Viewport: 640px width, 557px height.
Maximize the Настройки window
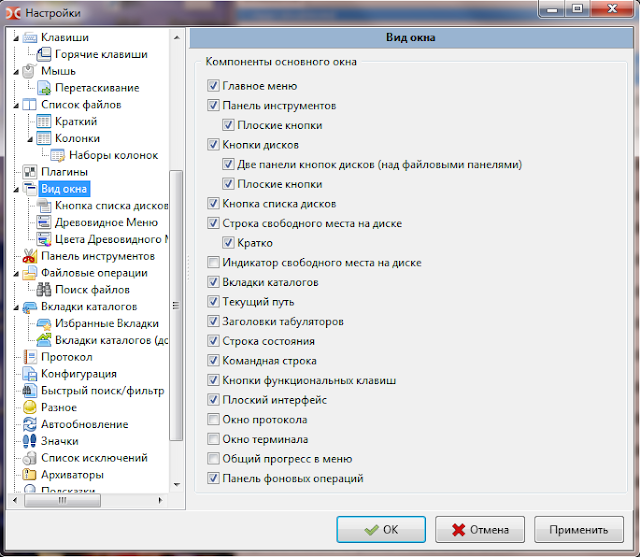click(x=577, y=9)
